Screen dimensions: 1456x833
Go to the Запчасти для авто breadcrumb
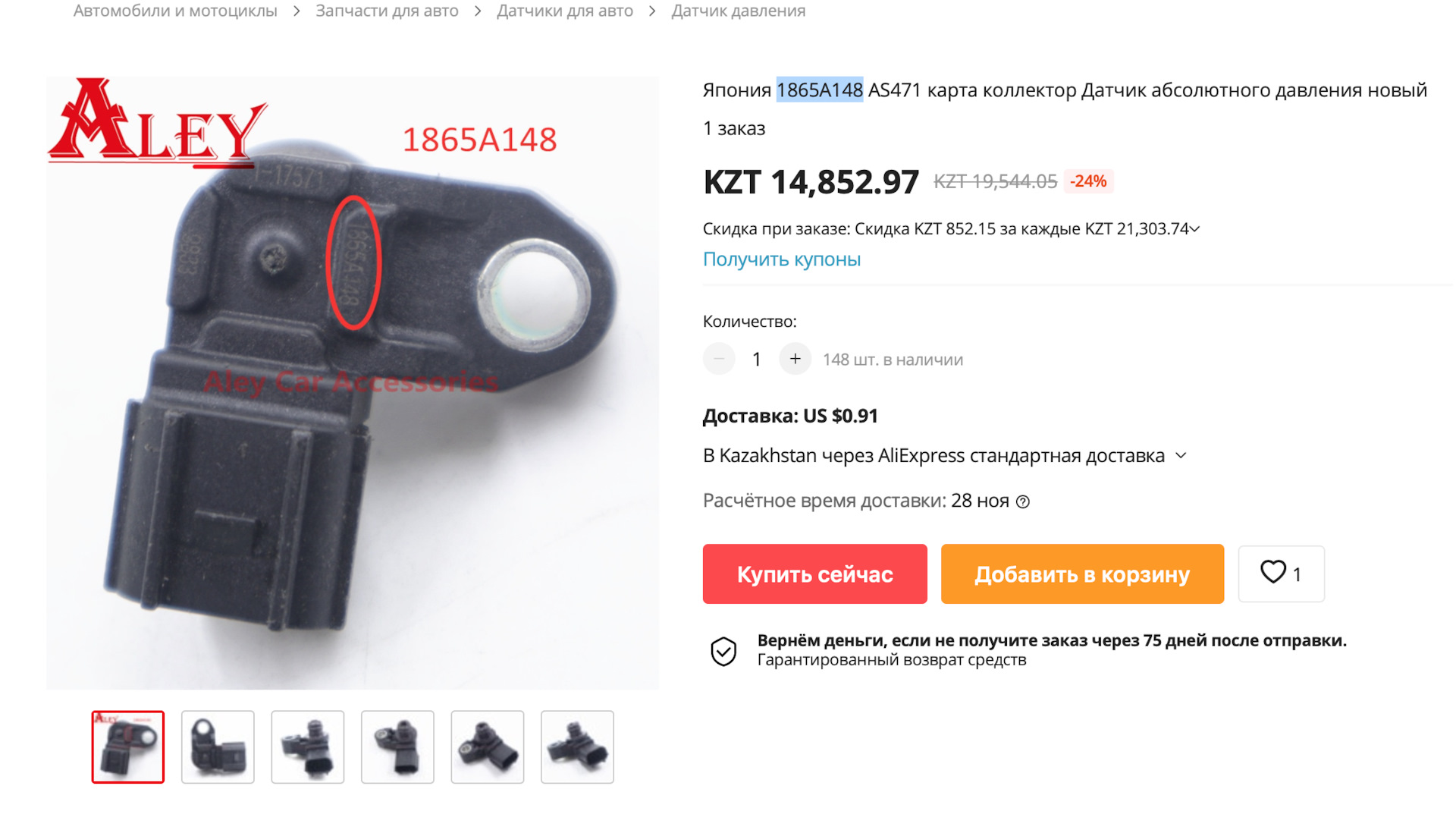(x=387, y=11)
